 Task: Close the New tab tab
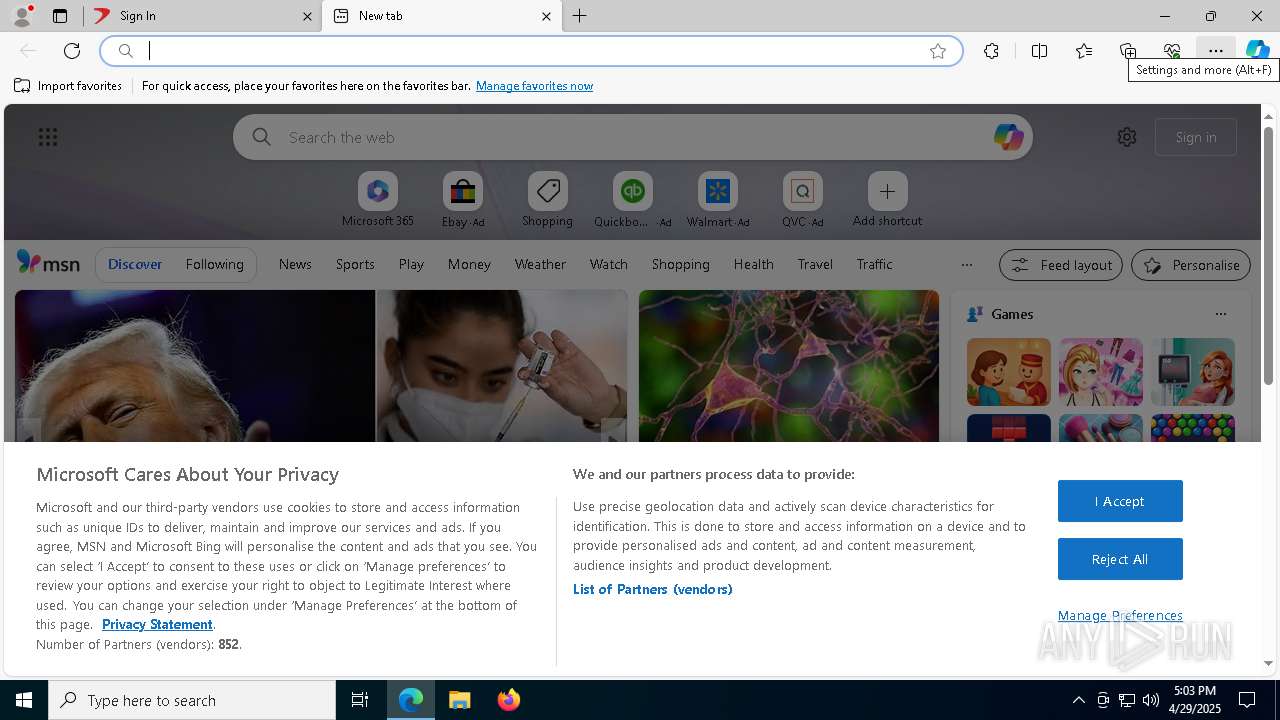click(x=546, y=16)
